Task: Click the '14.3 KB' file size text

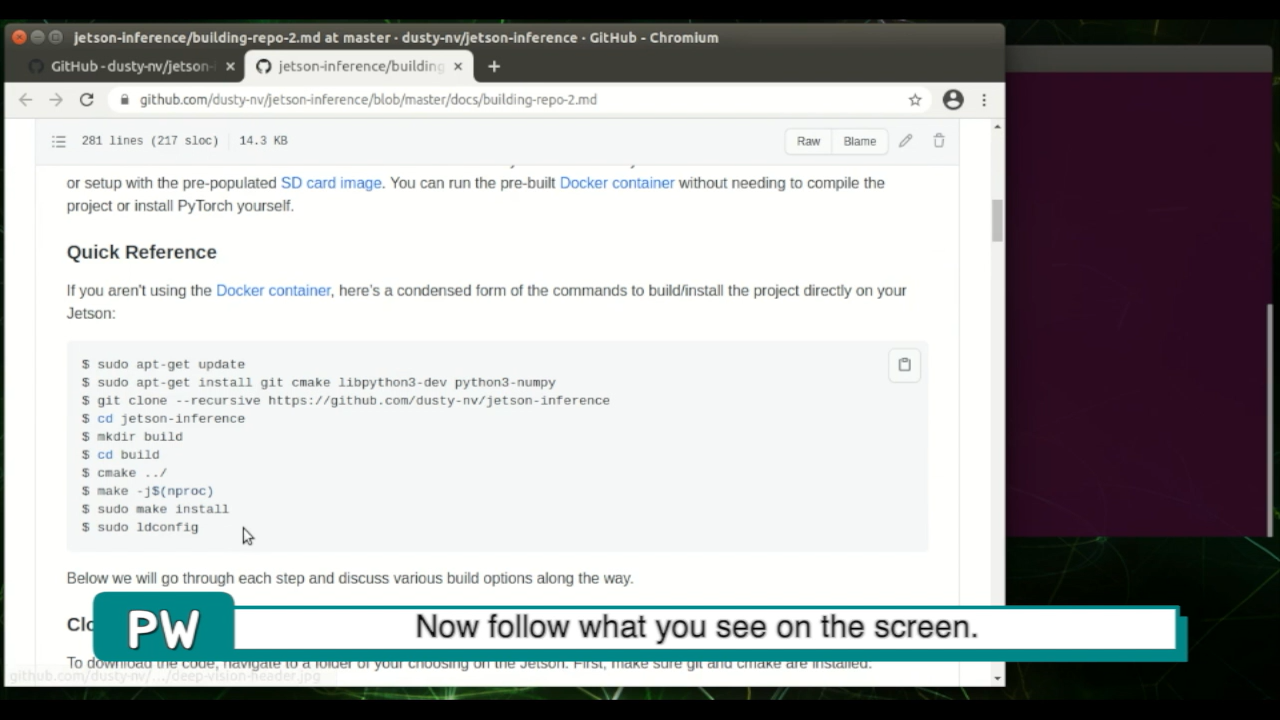Action: pyautogui.click(x=263, y=141)
